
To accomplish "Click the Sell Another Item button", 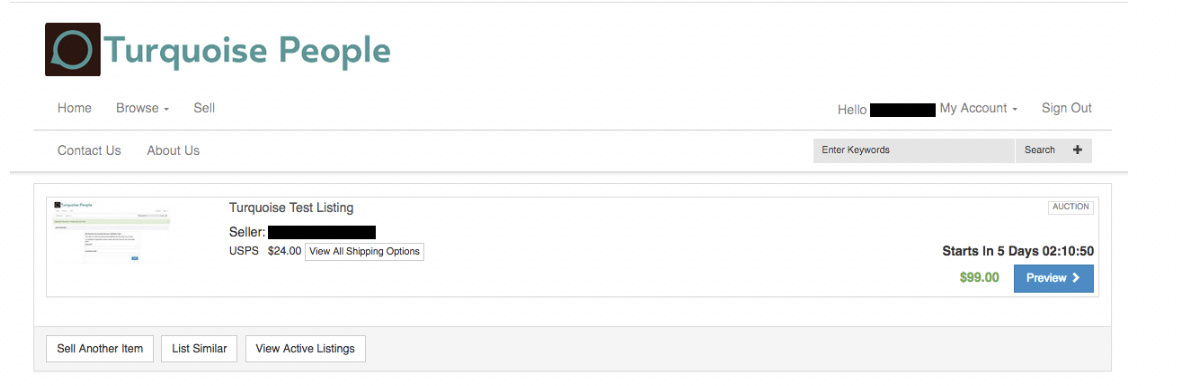I will click(100, 349).
